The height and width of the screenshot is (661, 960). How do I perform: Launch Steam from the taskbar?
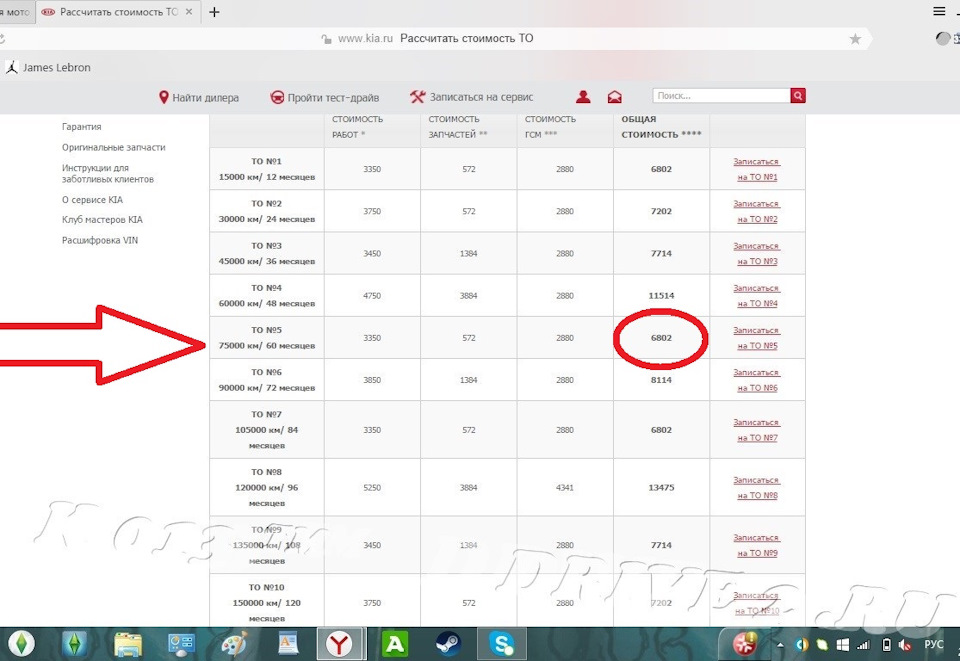(x=448, y=644)
